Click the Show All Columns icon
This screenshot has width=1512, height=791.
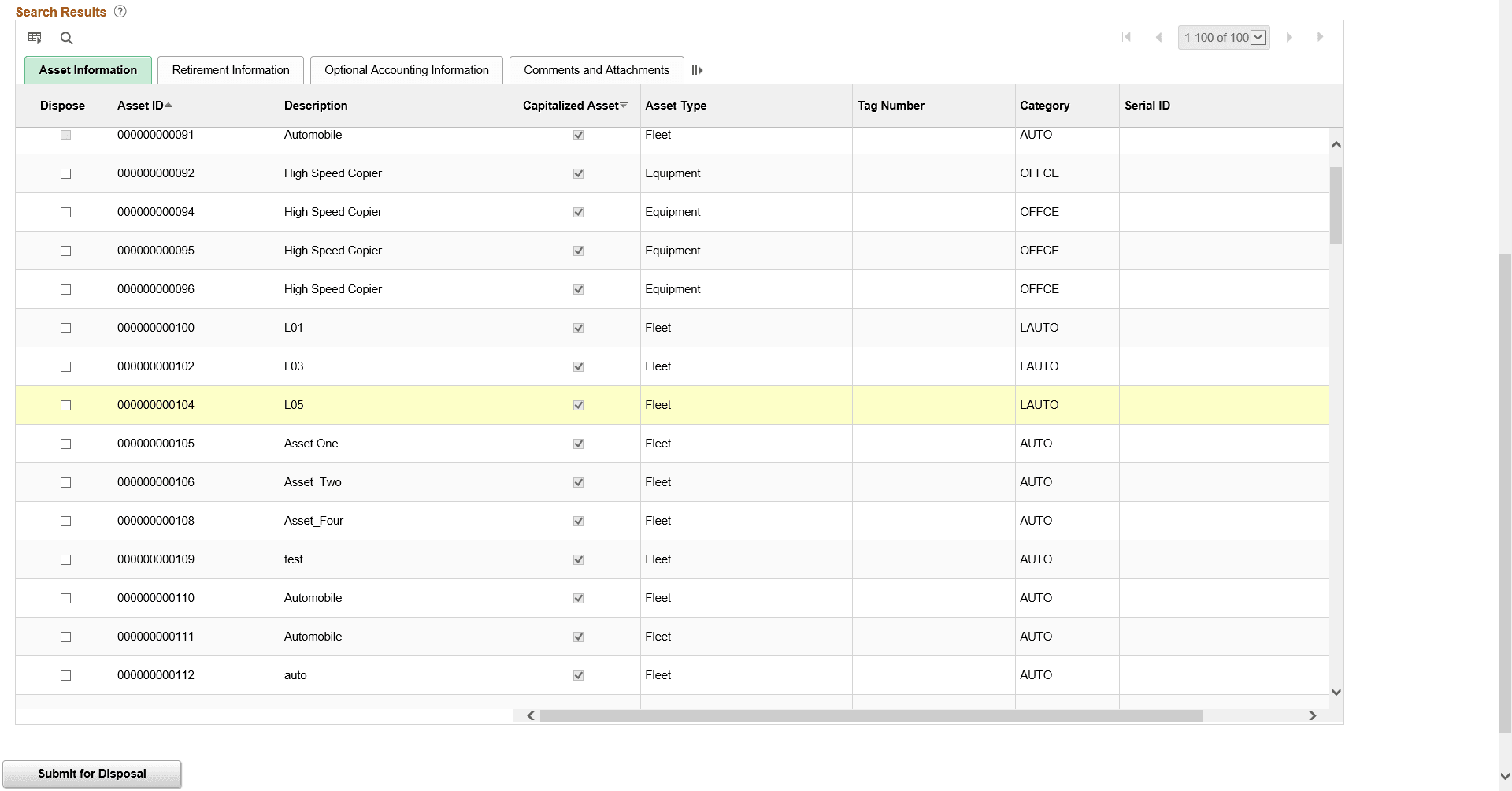click(x=696, y=70)
